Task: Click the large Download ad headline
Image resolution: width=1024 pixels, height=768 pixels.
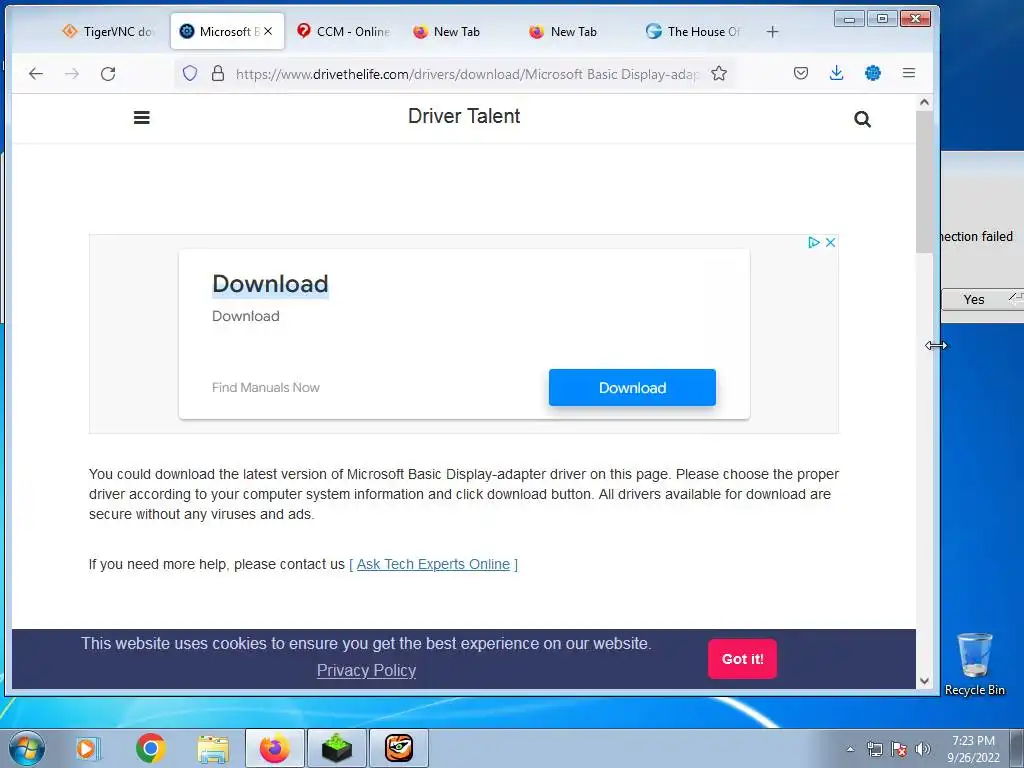Action: point(270,283)
